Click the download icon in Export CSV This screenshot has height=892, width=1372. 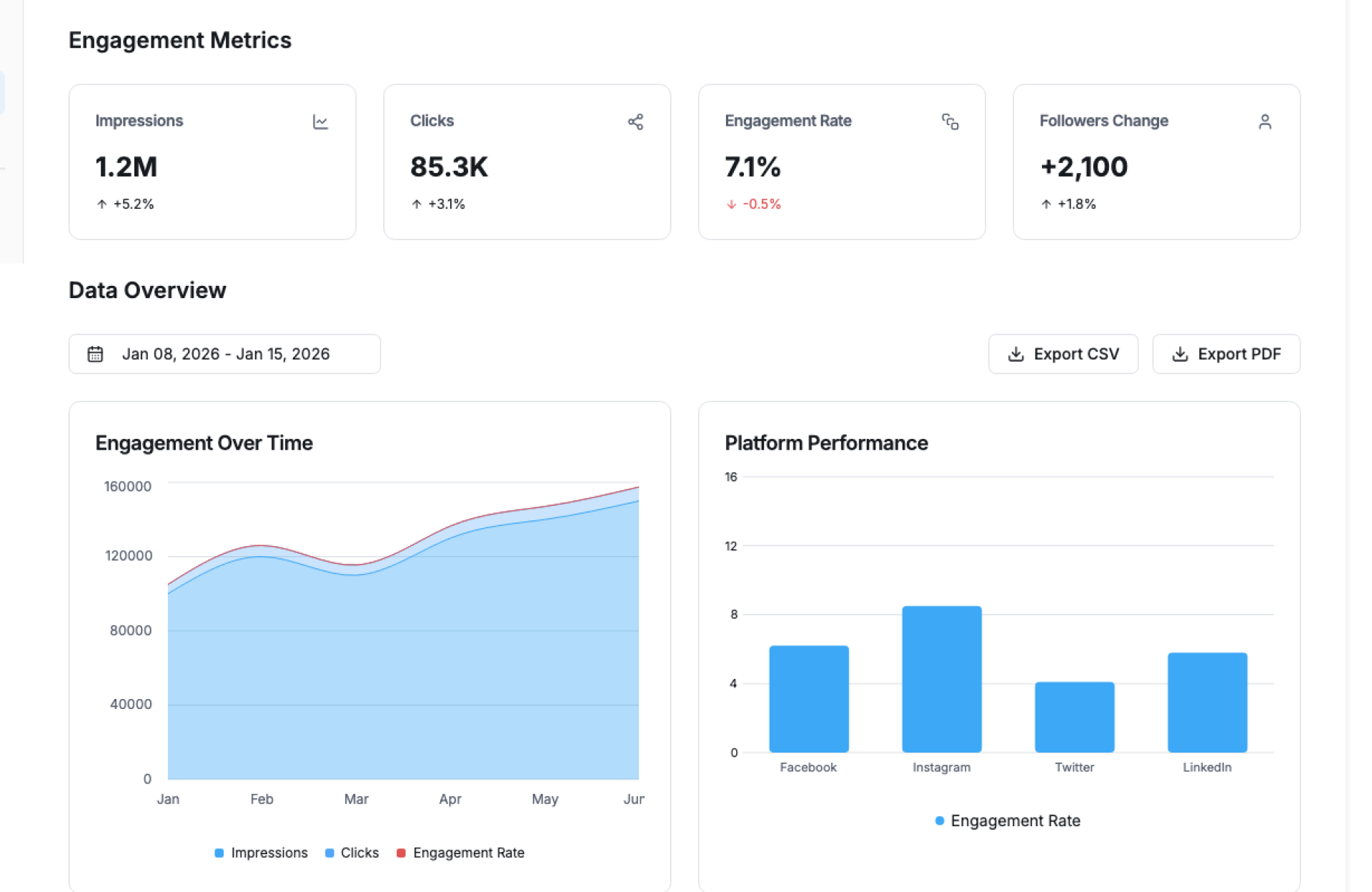(1015, 354)
